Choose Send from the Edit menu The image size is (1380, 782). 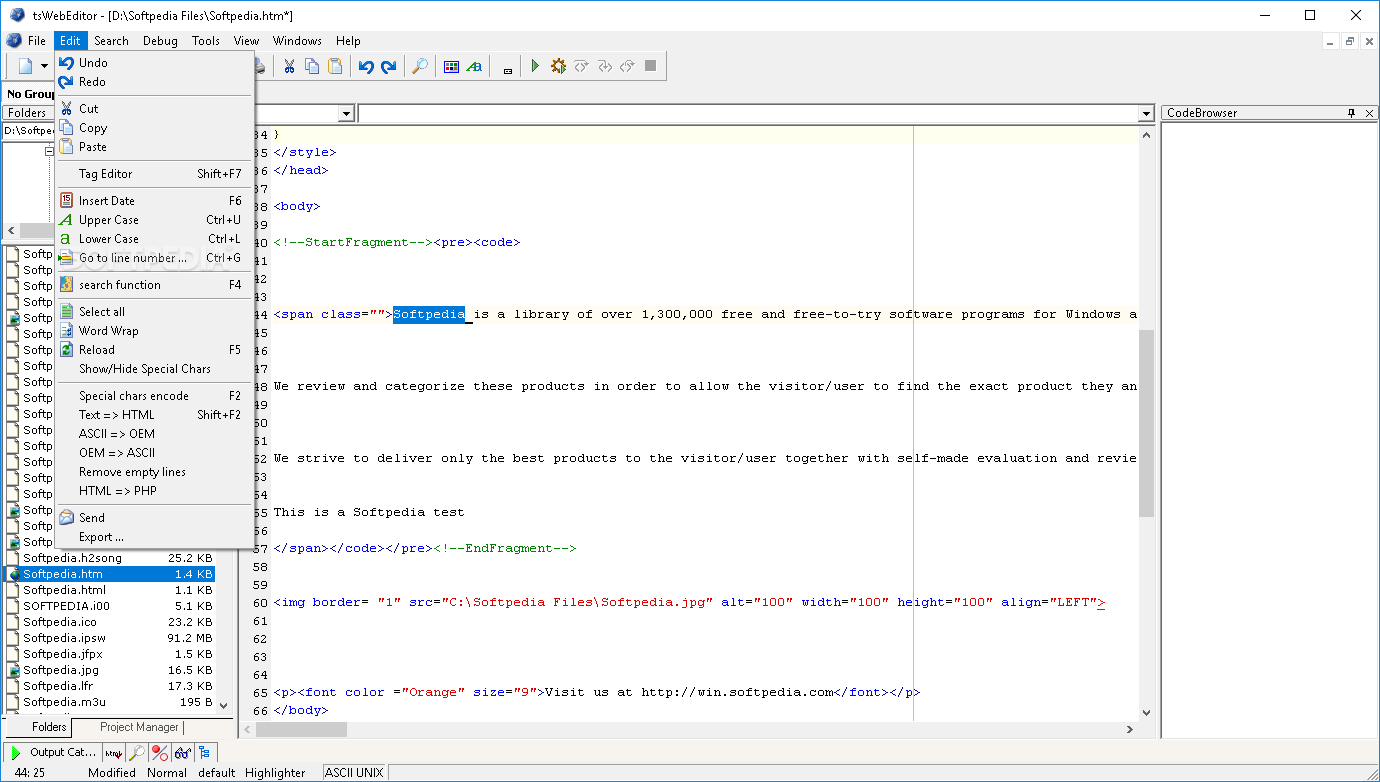[154, 518]
